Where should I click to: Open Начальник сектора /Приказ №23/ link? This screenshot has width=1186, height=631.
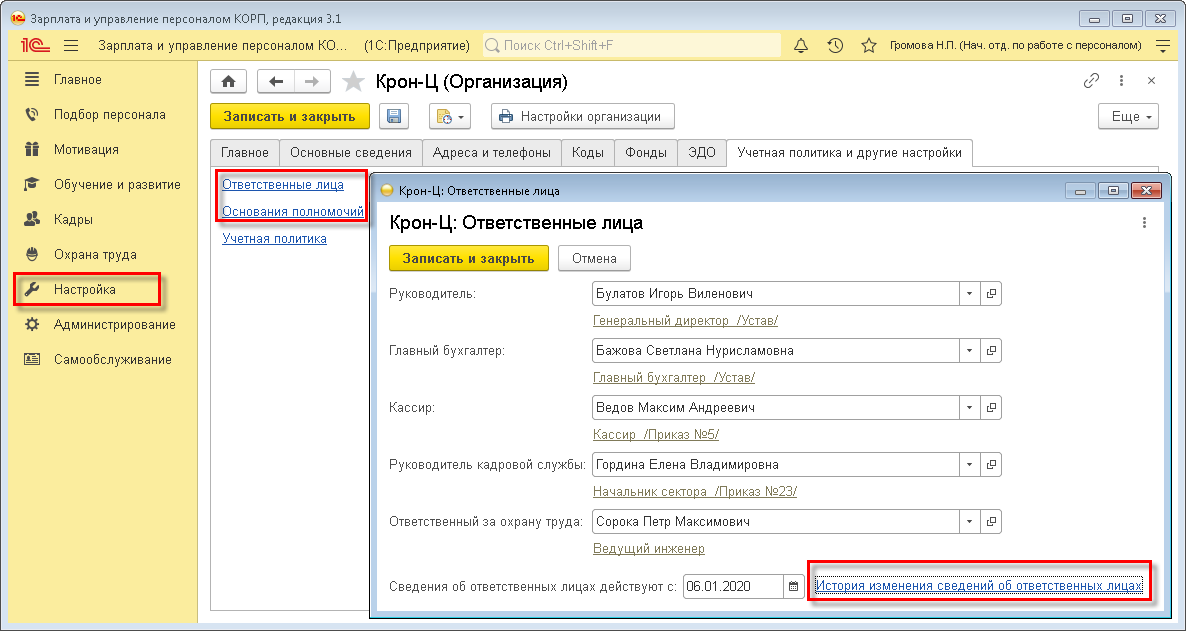pos(695,492)
